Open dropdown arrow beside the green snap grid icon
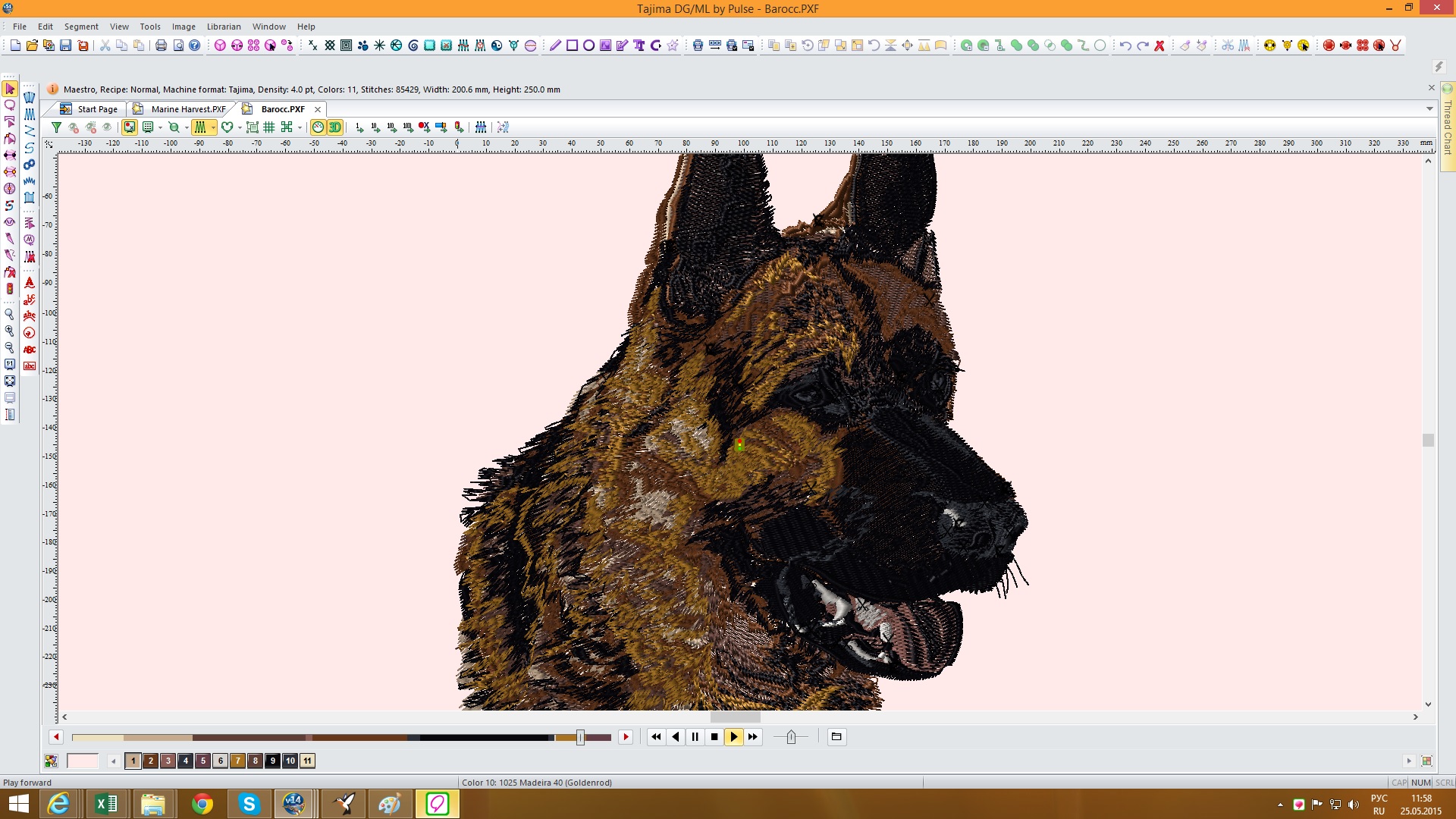The width and height of the screenshot is (1456, 819). pyautogui.click(x=300, y=127)
